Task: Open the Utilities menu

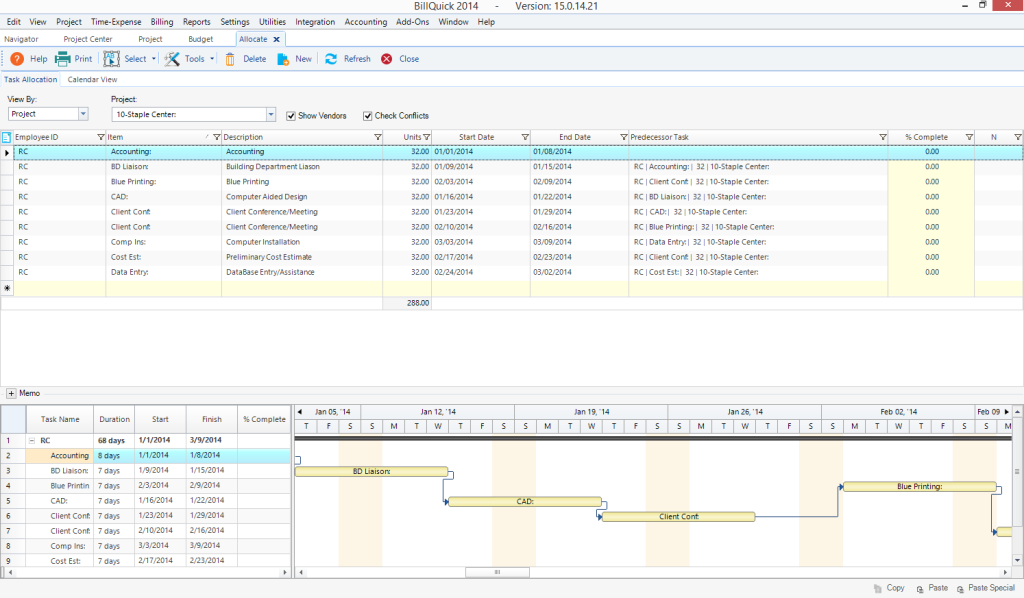Action: click(x=272, y=22)
